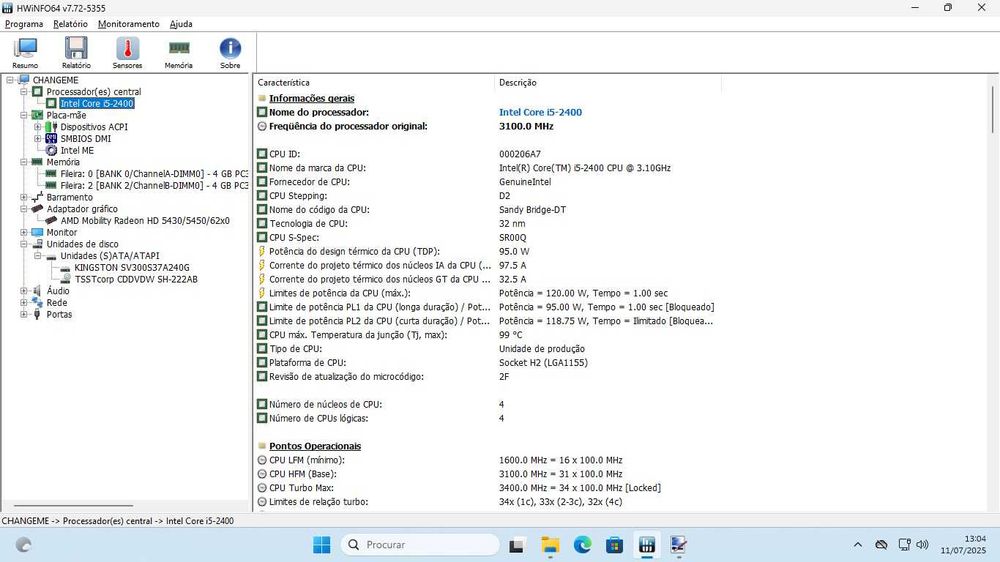Select the Adaptador gráfico tree node

pos(82,209)
